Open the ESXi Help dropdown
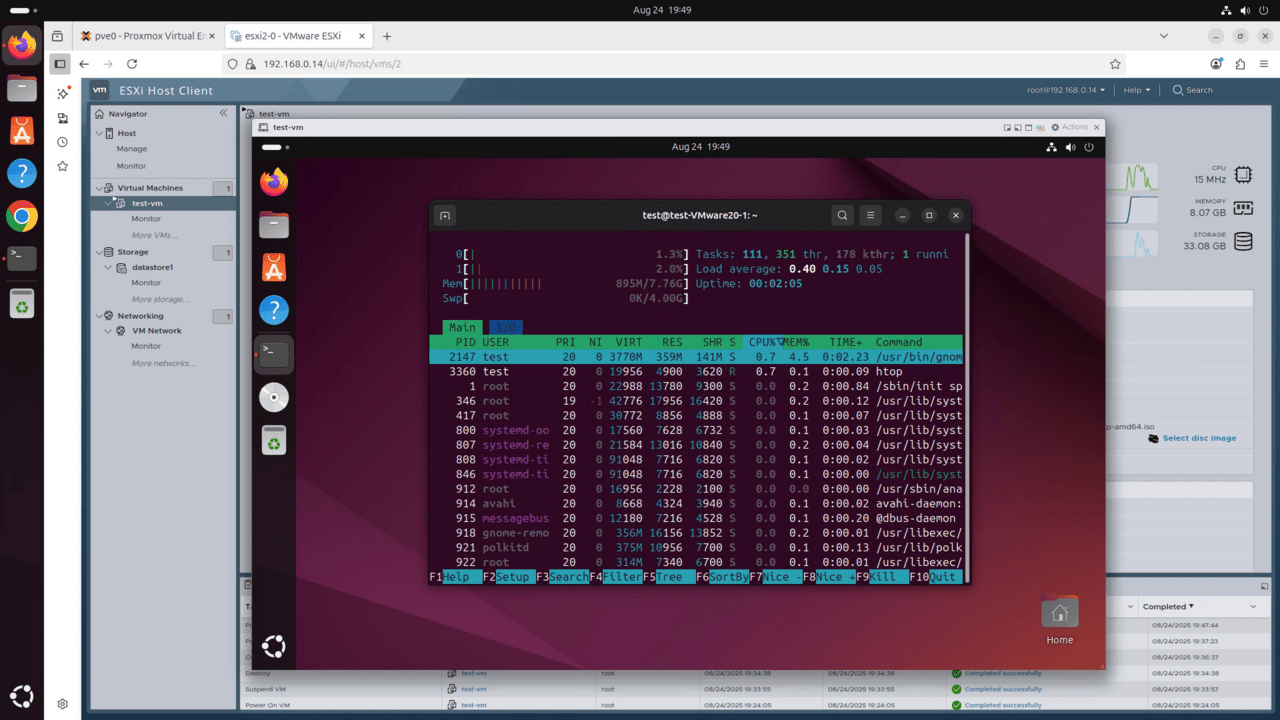This screenshot has height=720, width=1280. [1137, 90]
